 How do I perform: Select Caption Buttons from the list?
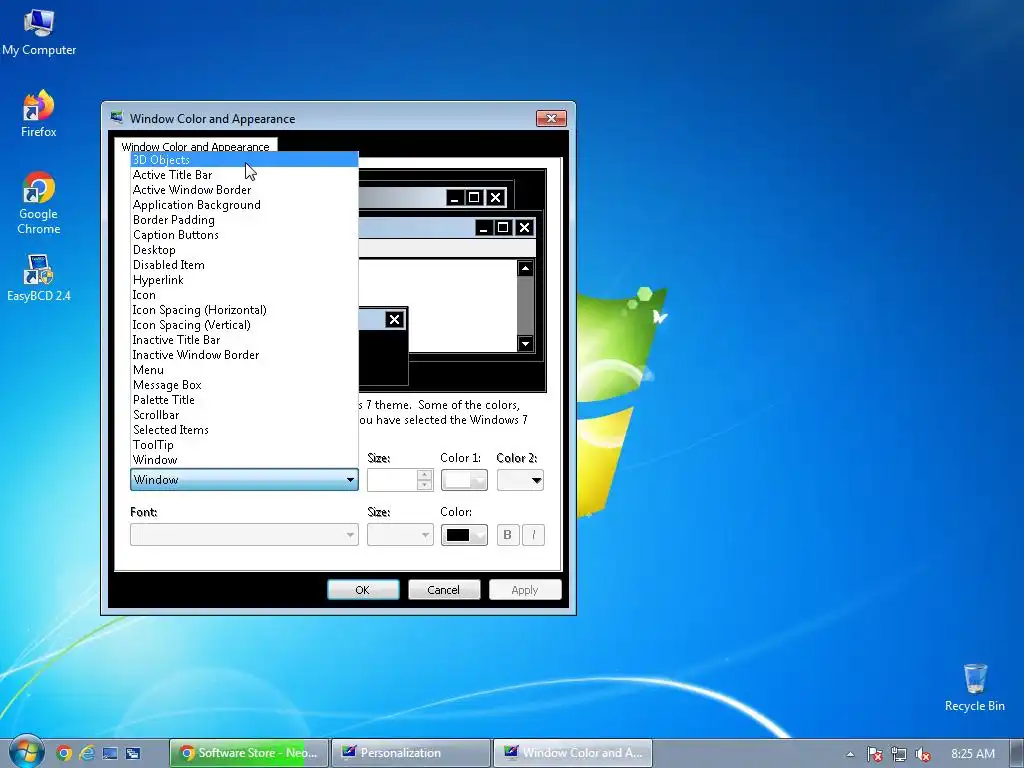pos(244,234)
